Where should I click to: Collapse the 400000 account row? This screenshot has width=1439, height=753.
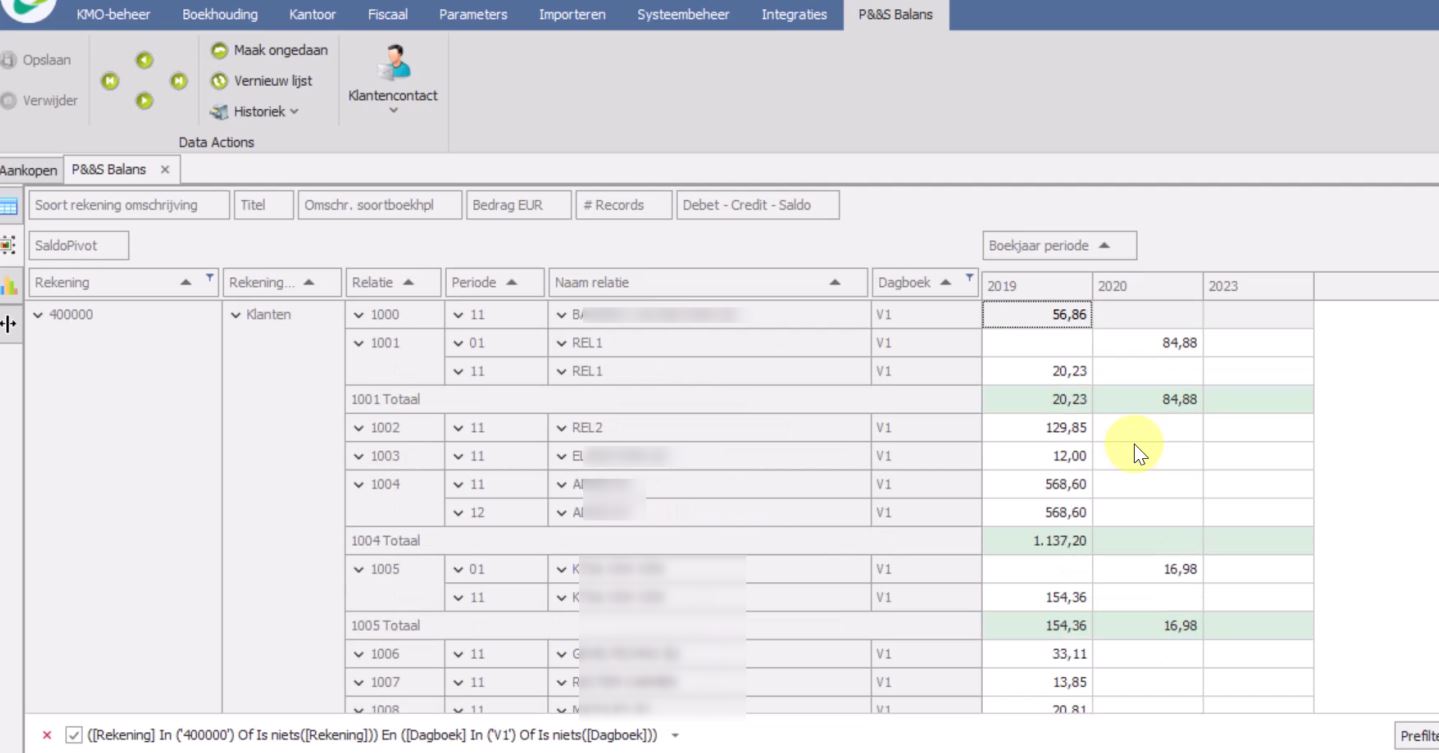pos(39,315)
